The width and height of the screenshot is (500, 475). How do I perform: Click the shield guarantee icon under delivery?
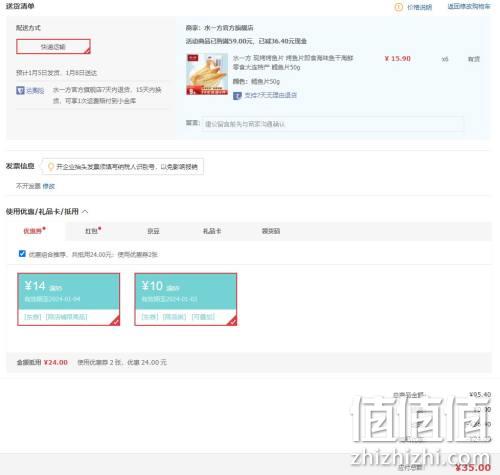[20, 90]
